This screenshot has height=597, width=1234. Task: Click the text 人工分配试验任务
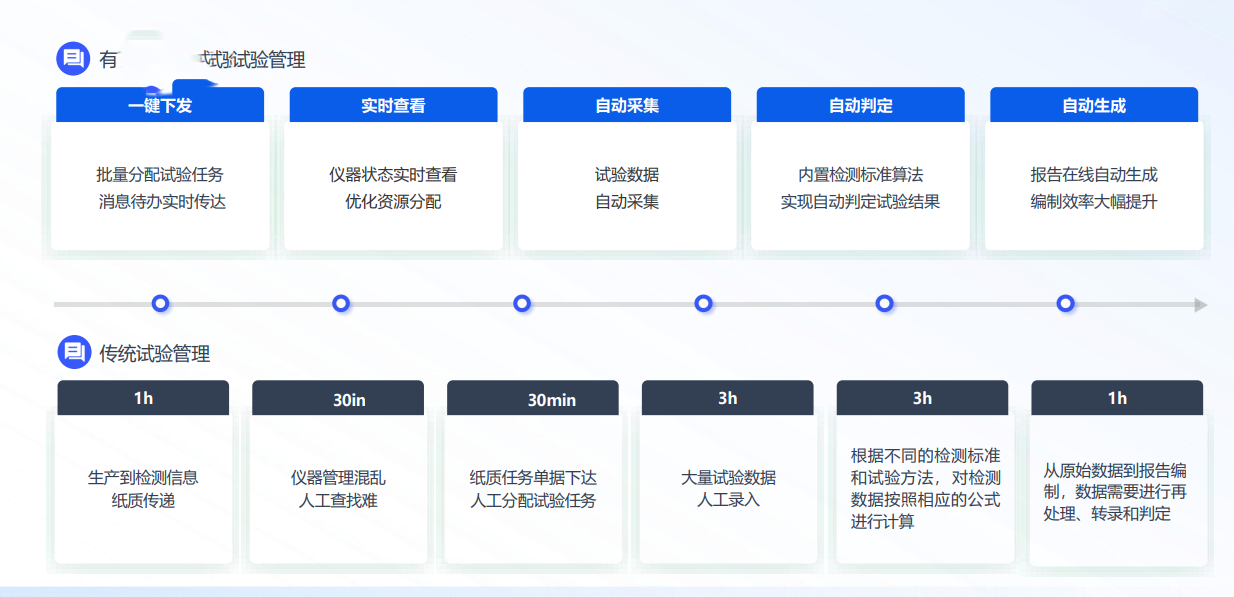tap(533, 501)
